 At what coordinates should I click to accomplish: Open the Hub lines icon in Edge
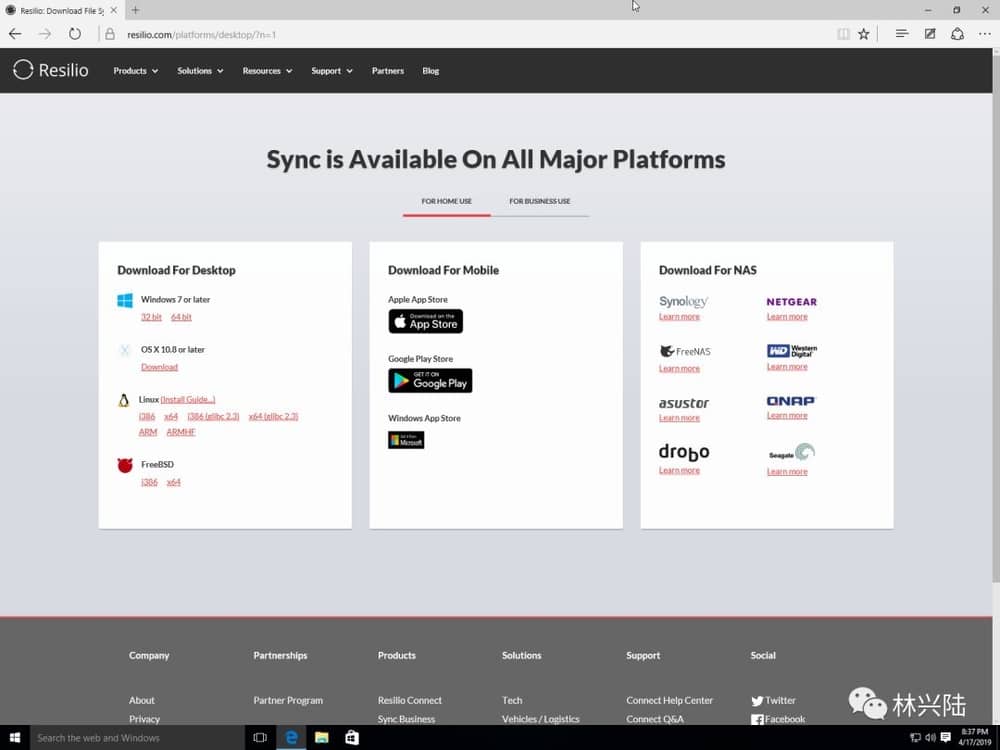[x=901, y=34]
